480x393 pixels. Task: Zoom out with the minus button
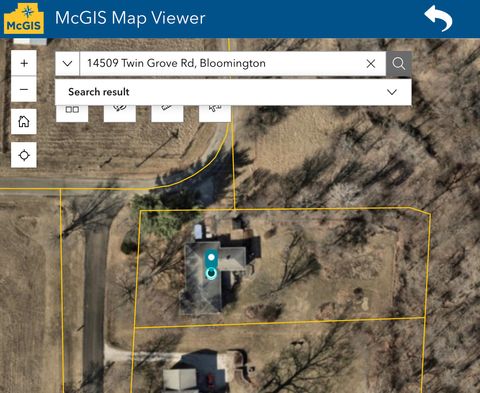[24, 89]
